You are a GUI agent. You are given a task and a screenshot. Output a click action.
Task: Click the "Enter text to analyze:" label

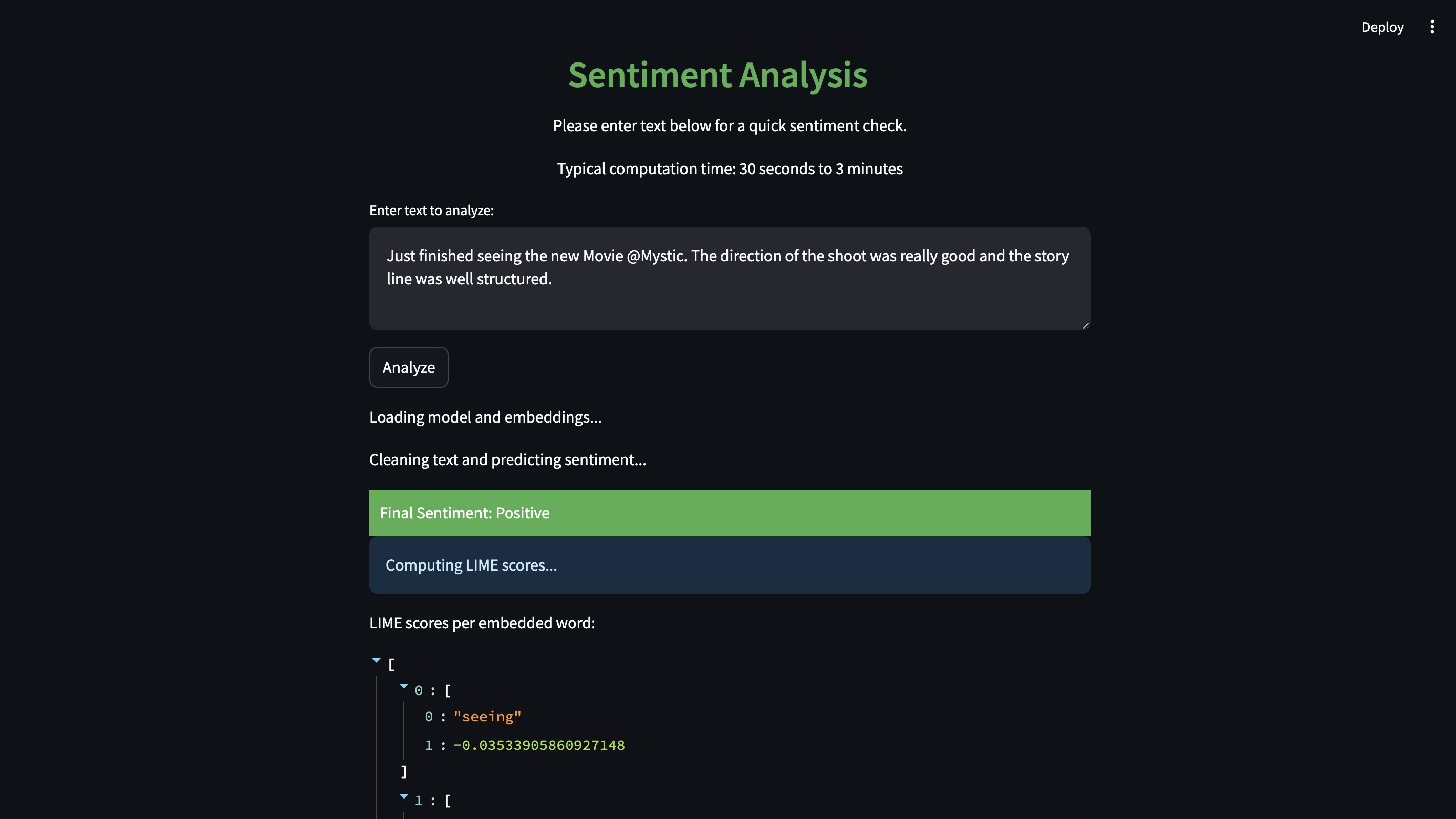431,211
